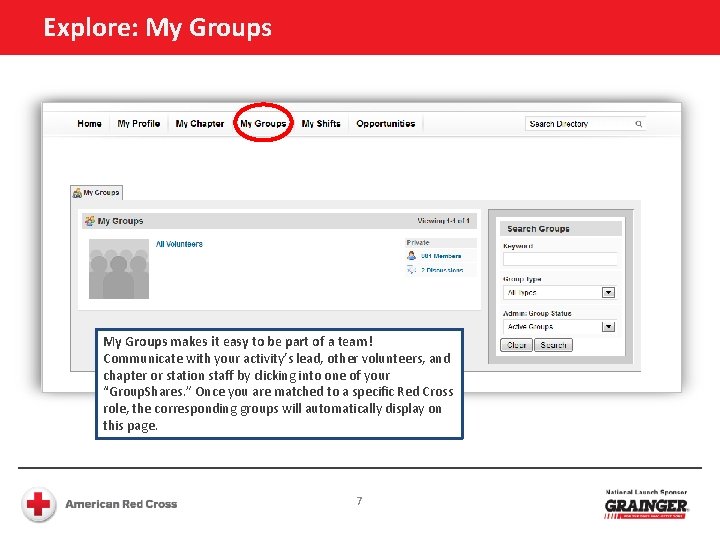The height and width of the screenshot is (540, 720).
Task: Click the My Groups tab people icon
Action: click(77, 193)
